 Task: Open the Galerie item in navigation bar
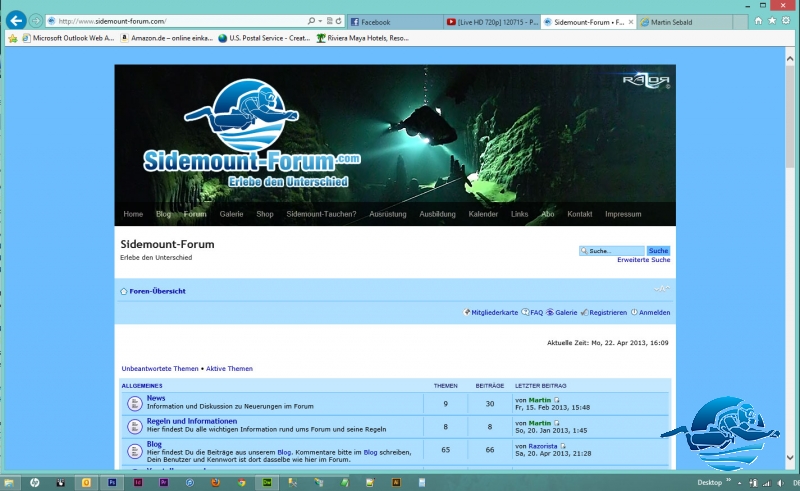[231, 214]
